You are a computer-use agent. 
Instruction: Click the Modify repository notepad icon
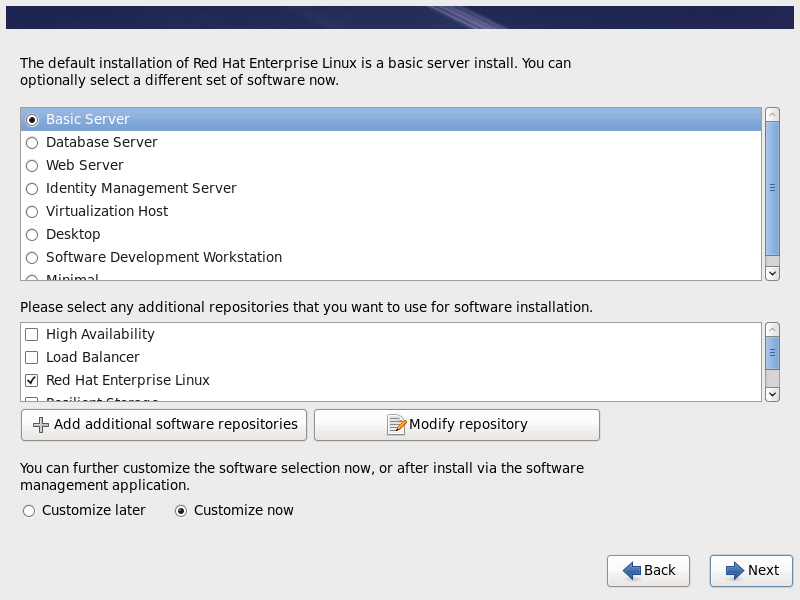pyautogui.click(x=396, y=425)
